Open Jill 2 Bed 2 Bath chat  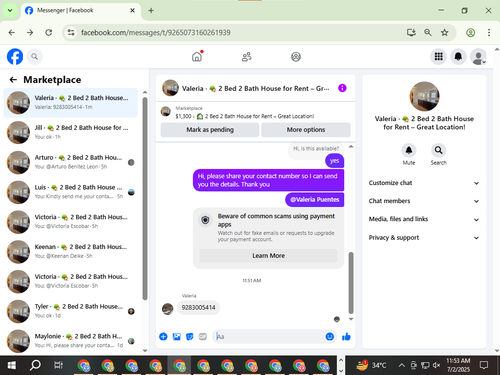pyautogui.click(x=71, y=132)
